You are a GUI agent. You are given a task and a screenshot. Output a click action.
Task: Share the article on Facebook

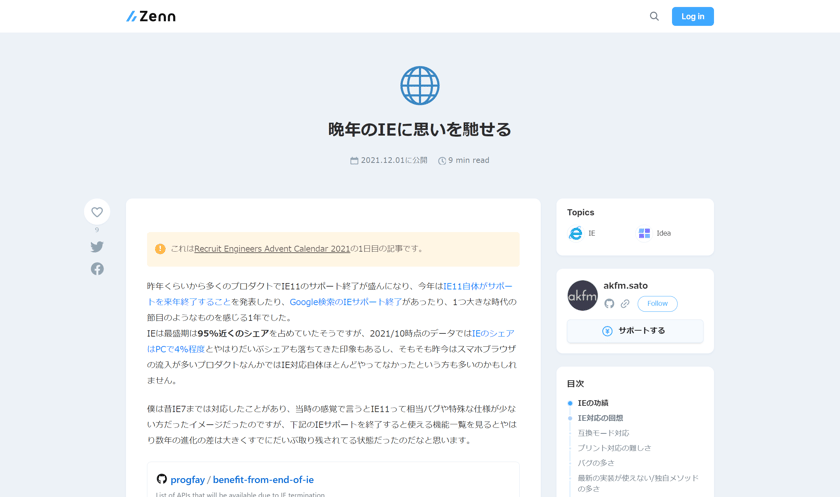97,269
